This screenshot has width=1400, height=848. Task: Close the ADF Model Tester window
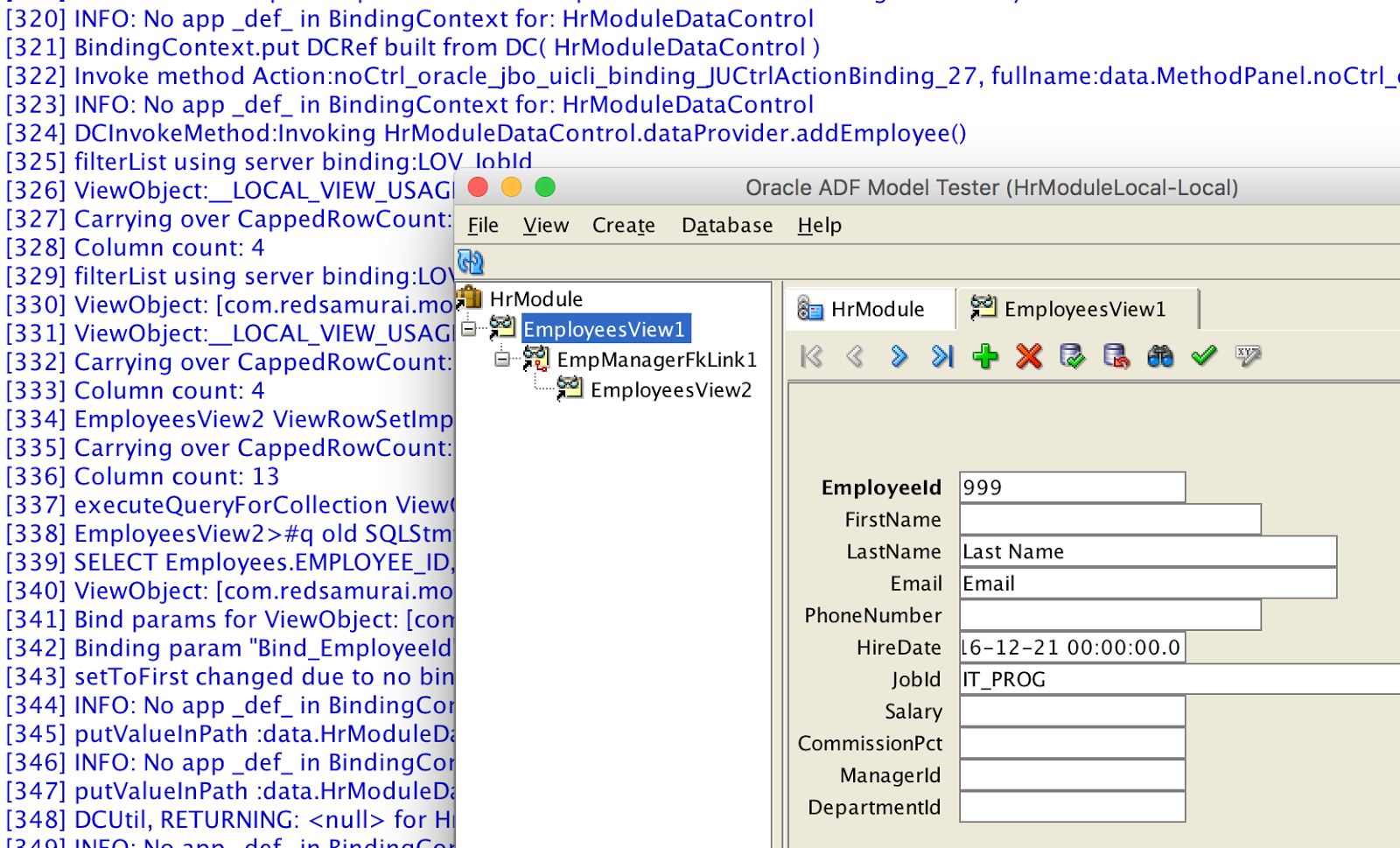[x=478, y=187]
